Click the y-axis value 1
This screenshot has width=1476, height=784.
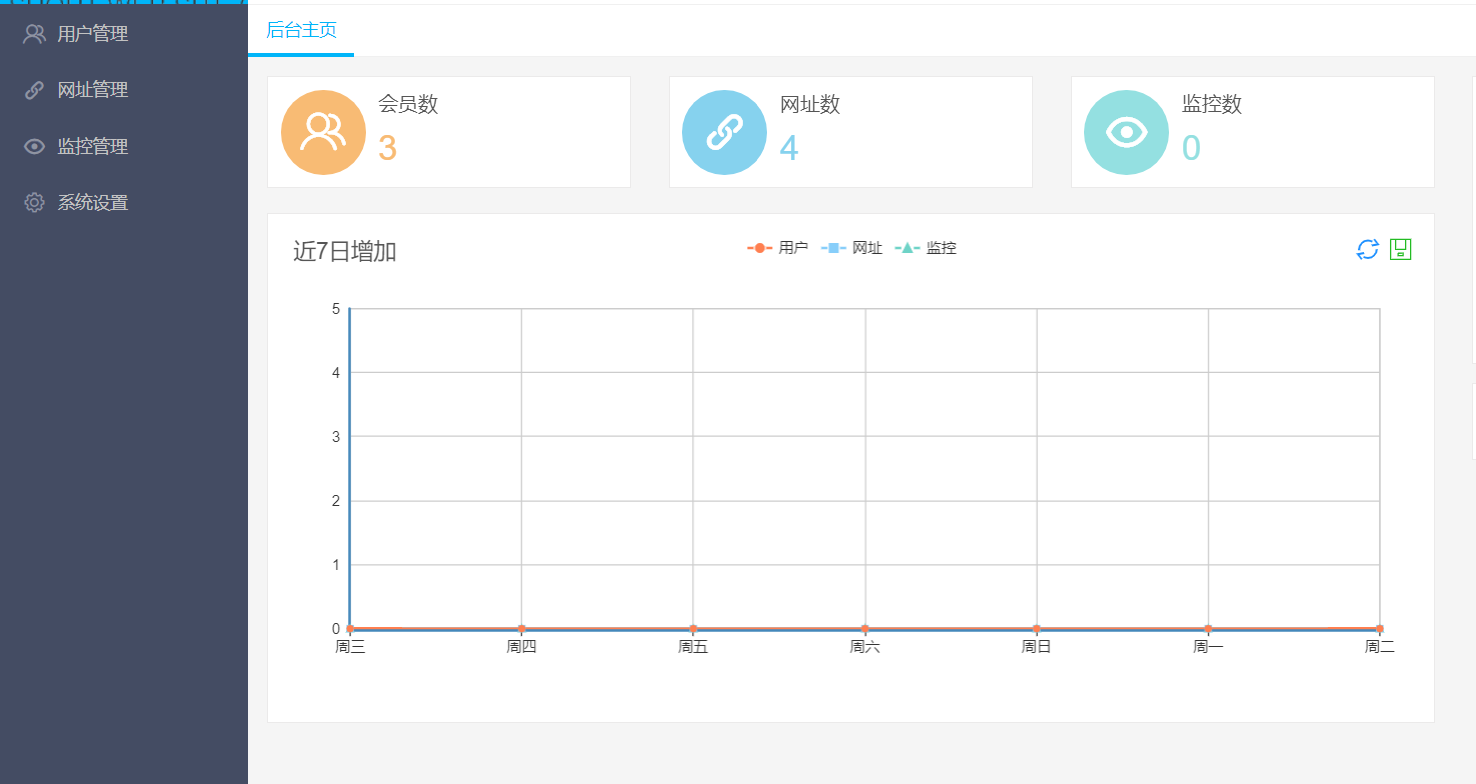(x=336, y=565)
